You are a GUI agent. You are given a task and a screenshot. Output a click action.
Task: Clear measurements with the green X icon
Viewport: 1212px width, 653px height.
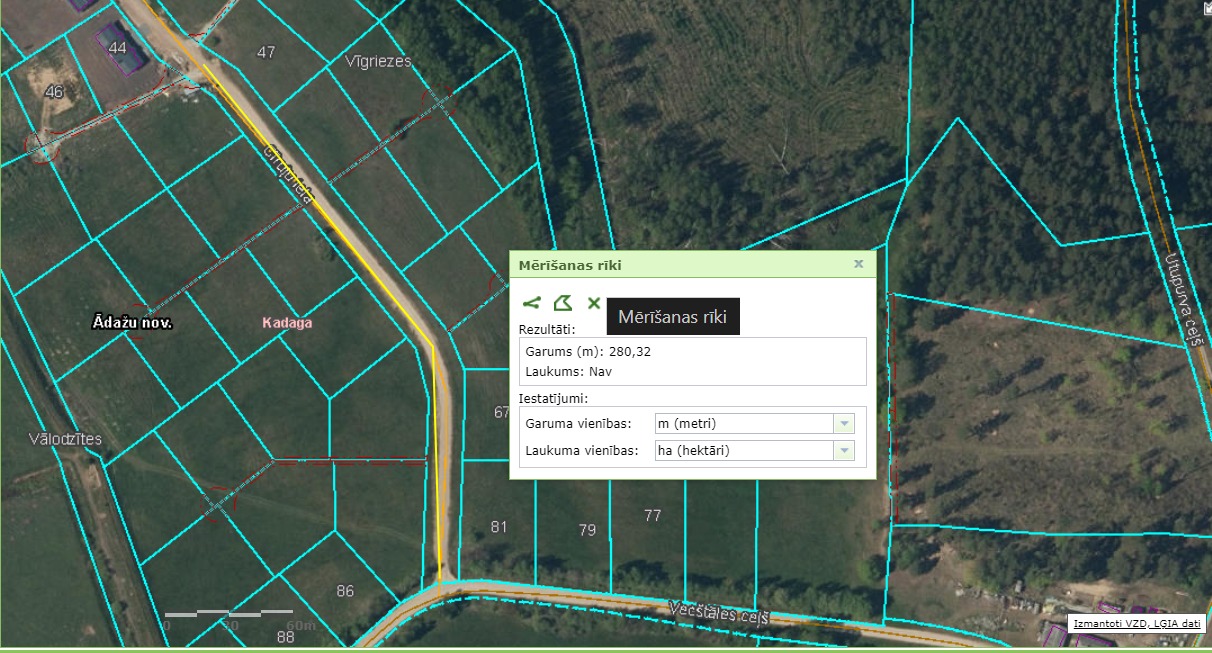pos(594,303)
